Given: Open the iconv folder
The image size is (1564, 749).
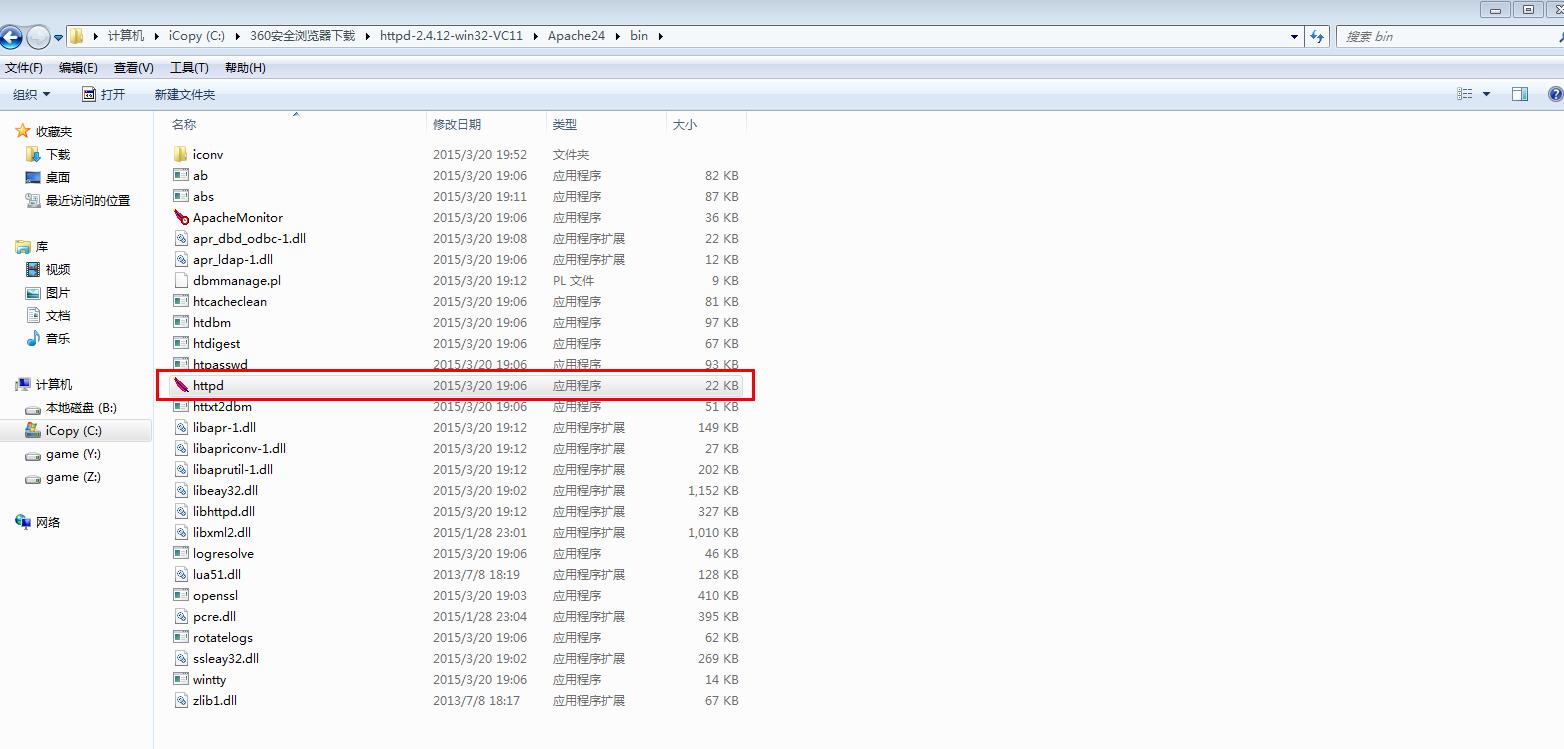Looking at the screenshot, I should [x=207, y=154].
